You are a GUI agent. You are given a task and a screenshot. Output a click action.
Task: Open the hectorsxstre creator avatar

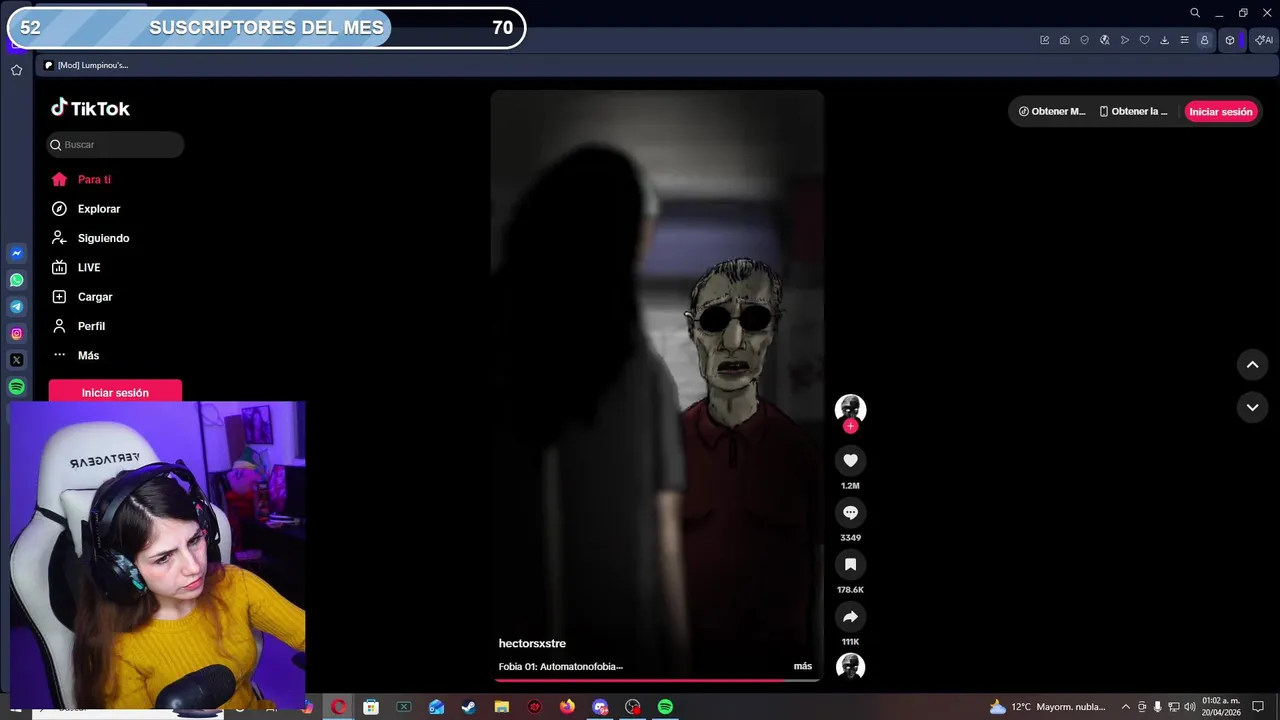click(x=850, y=408)
